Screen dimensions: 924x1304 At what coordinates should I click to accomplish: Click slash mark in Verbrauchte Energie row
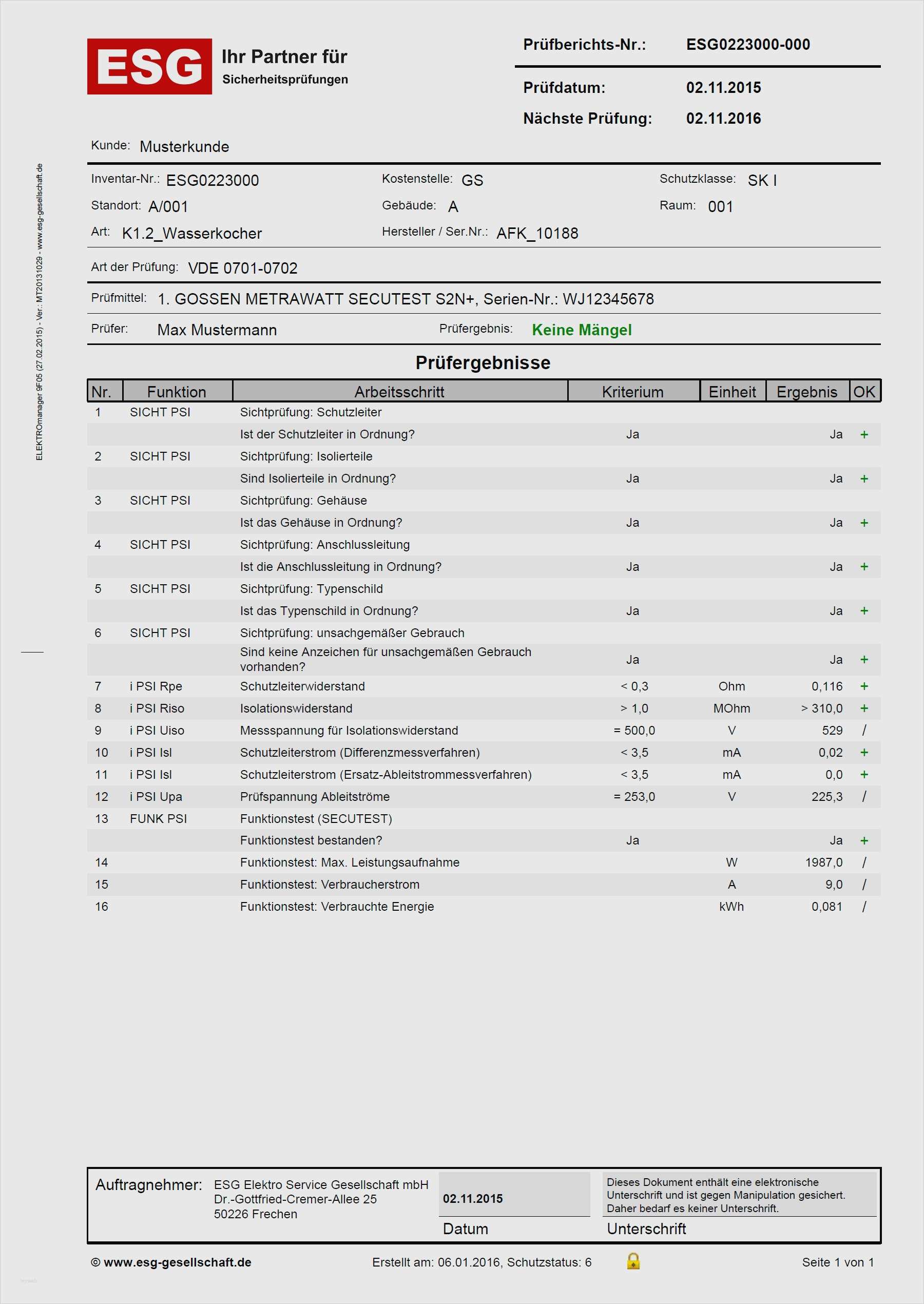[864, 906]
